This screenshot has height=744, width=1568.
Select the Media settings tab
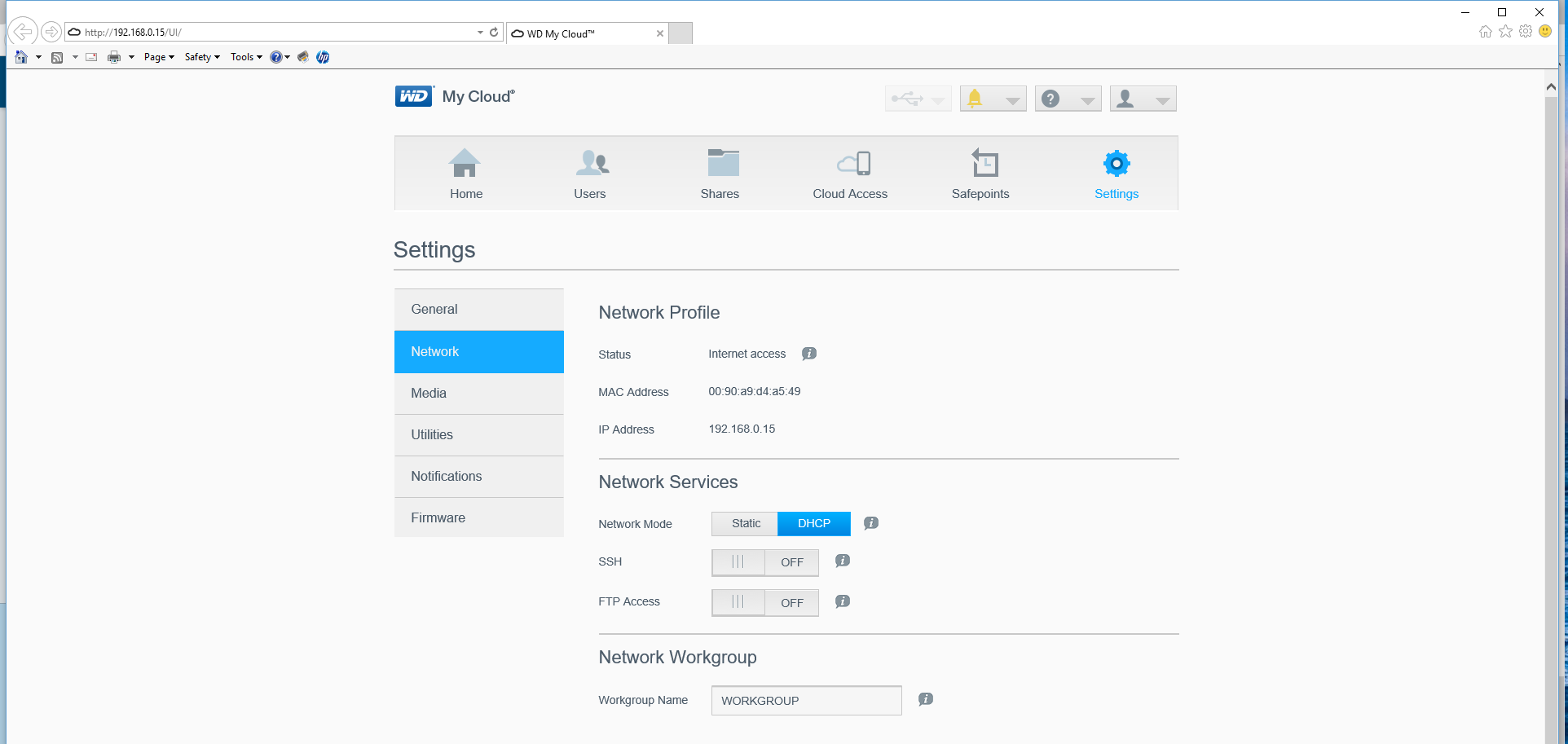(x=479, y=394)
